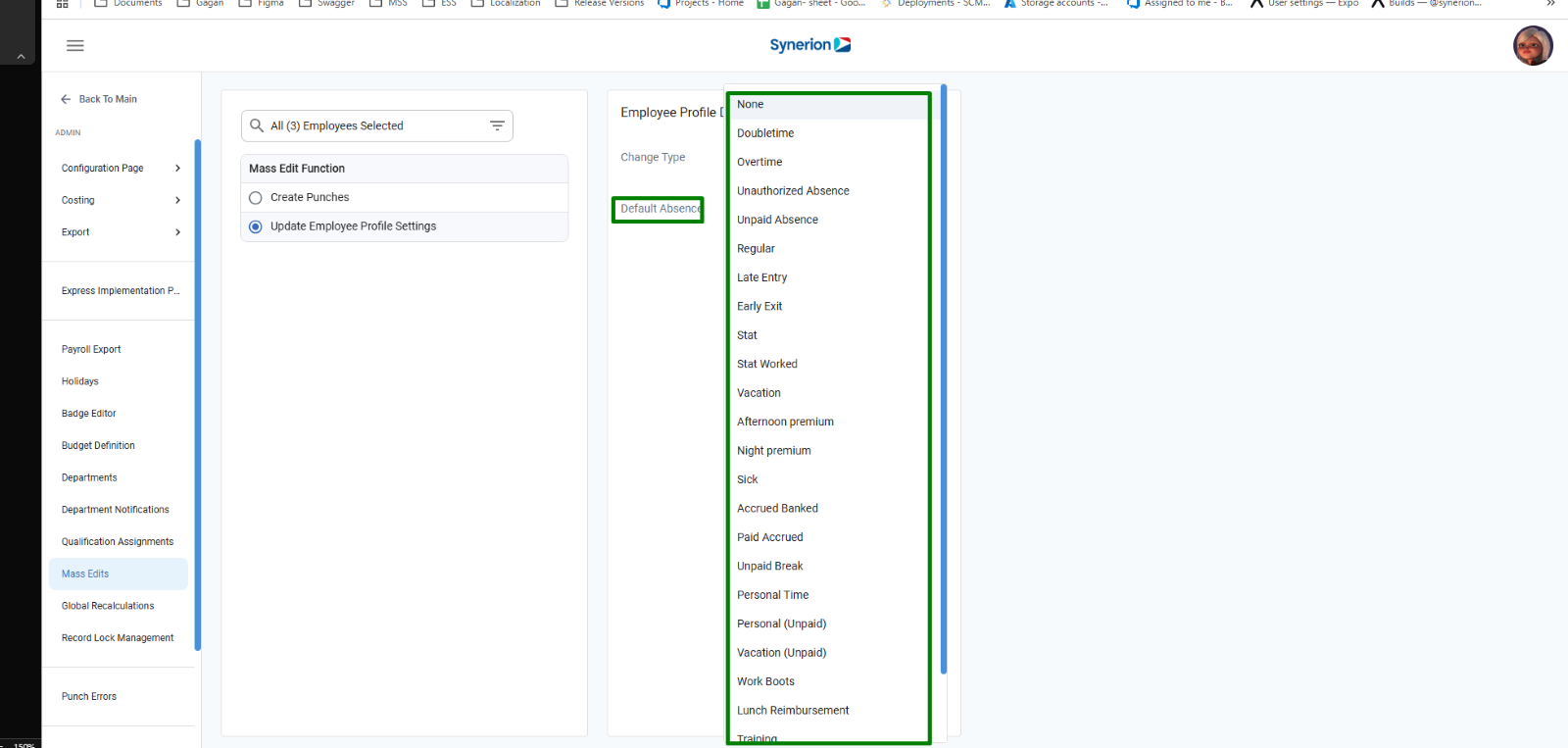1568x748 pixels.
Task: Go Back To Main link
Action: coord(108,99)
